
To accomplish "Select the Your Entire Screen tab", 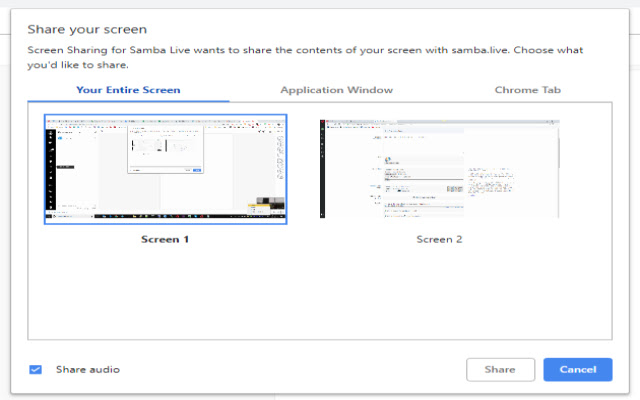I will [128, 90].
